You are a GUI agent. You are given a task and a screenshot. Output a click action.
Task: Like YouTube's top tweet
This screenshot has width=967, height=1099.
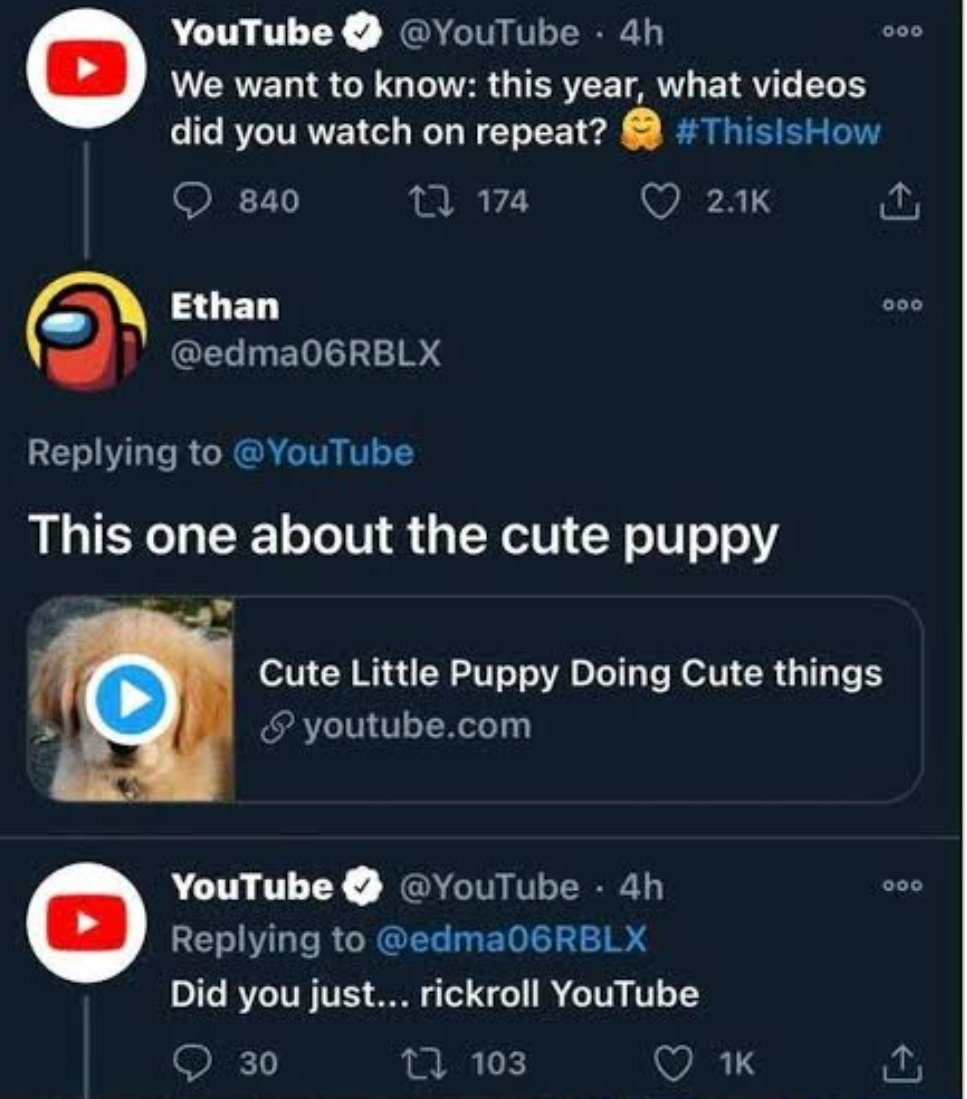click(658, 202)
